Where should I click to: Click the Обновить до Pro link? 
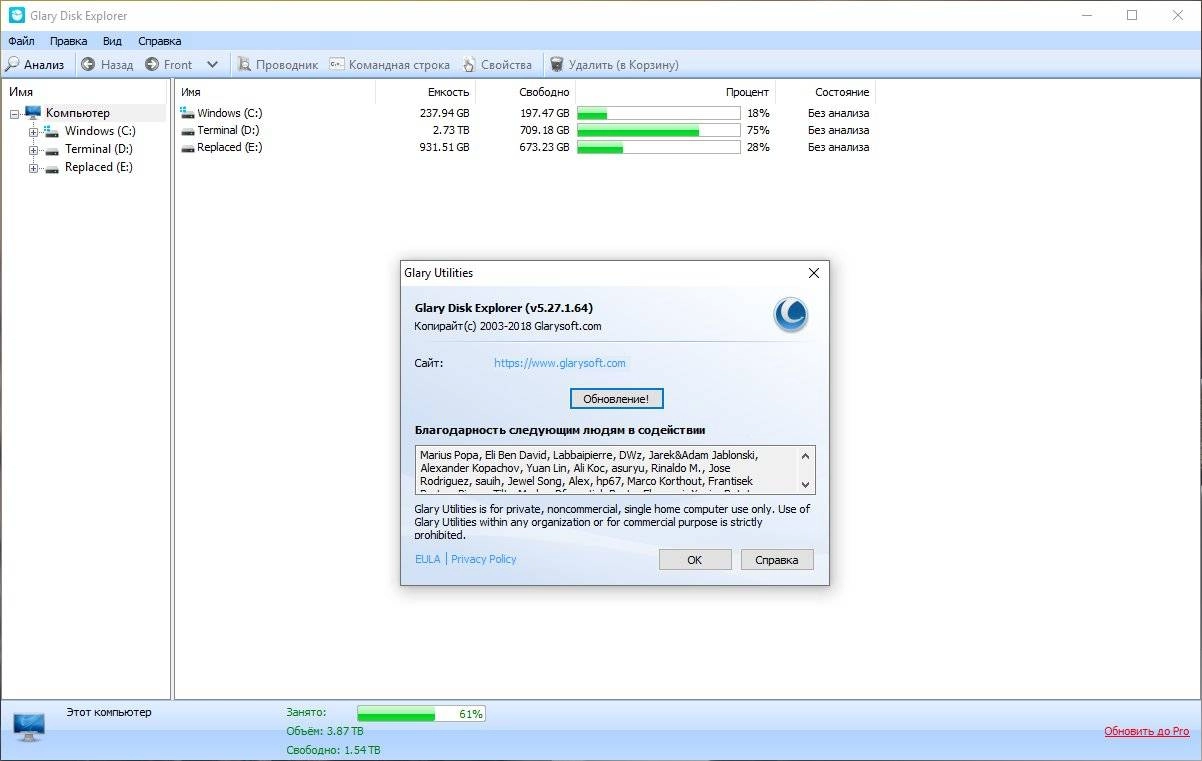(1146, 731)
